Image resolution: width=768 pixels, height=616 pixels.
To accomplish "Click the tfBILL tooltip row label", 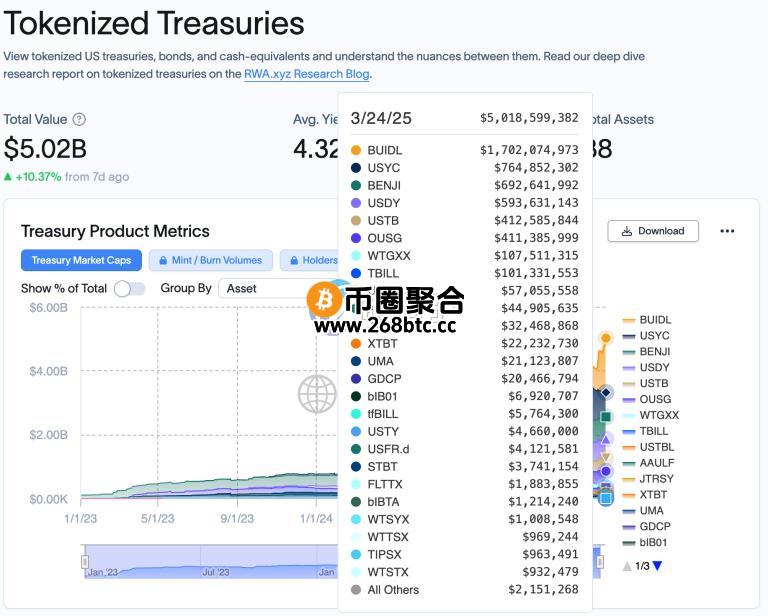I will coord(383,414).
